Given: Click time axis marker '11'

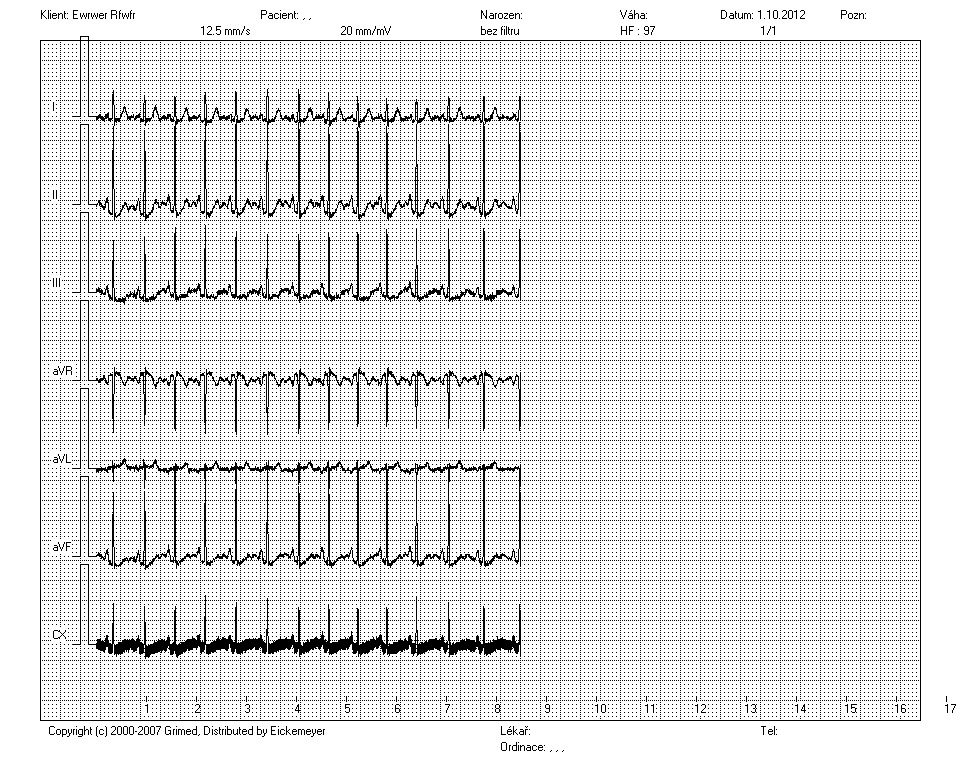Looking at the screenshot, I should [650, 709].
